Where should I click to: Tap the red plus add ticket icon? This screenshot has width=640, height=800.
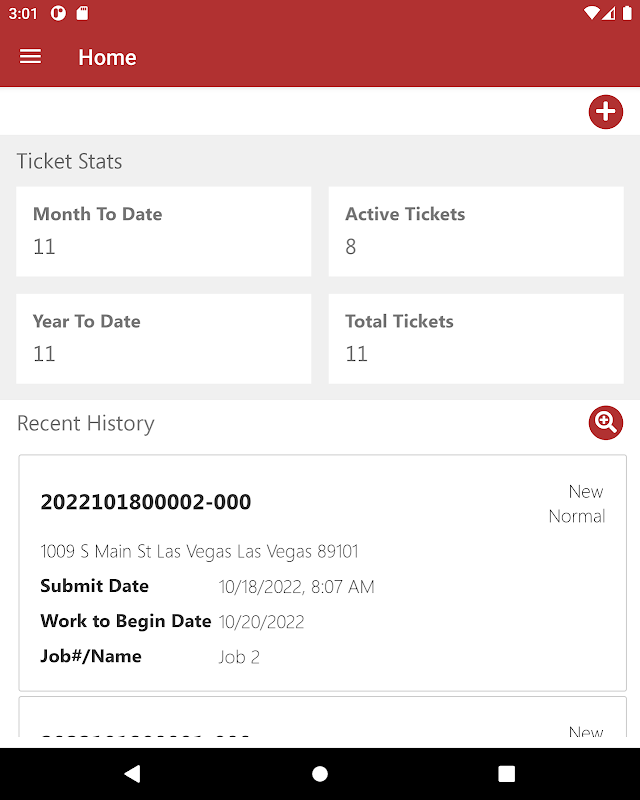point(605,112)
